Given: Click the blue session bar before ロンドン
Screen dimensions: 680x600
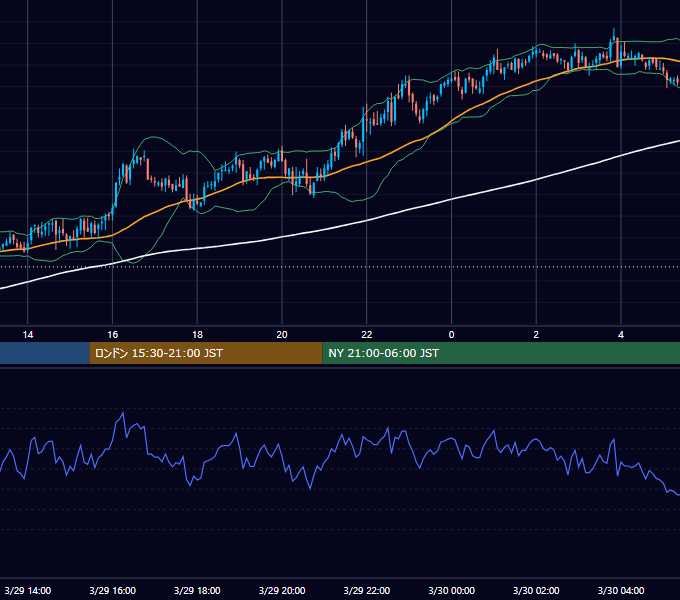Looking at the screenshot, I should (x=45, y=353).
